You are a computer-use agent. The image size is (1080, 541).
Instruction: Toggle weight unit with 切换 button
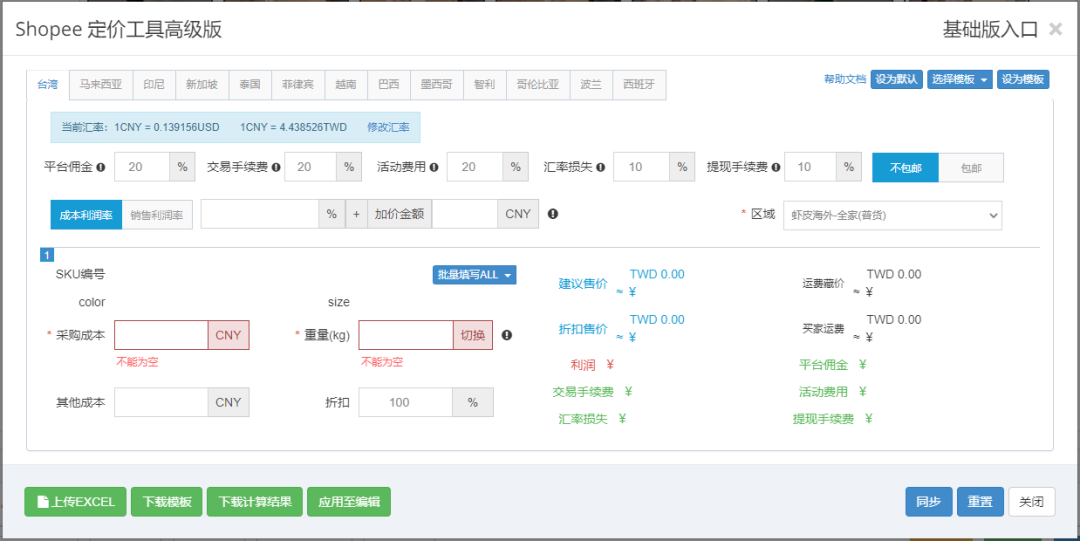coord(473,335)
